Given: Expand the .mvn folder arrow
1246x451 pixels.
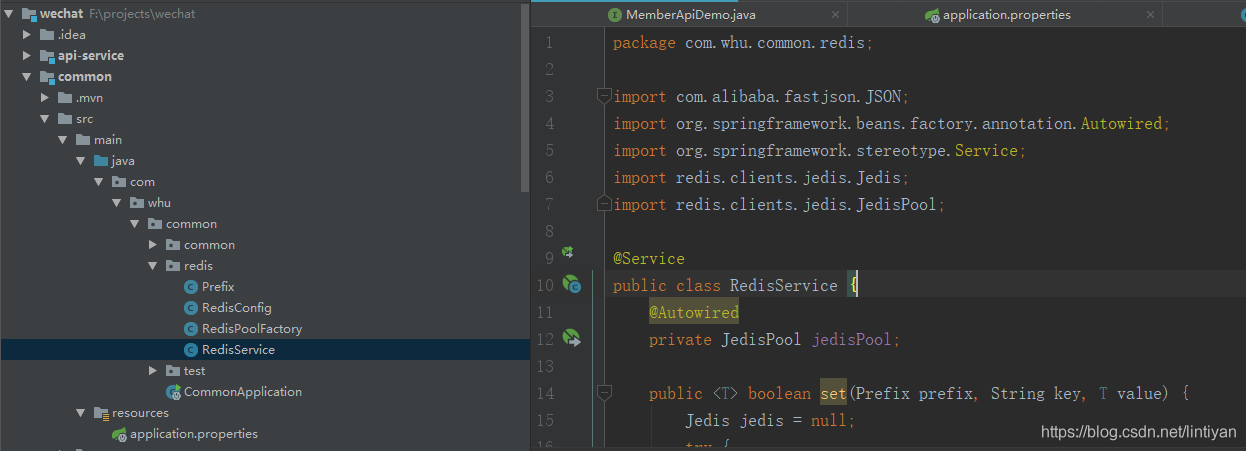Looking at the screenshot, I should point(45,98).
